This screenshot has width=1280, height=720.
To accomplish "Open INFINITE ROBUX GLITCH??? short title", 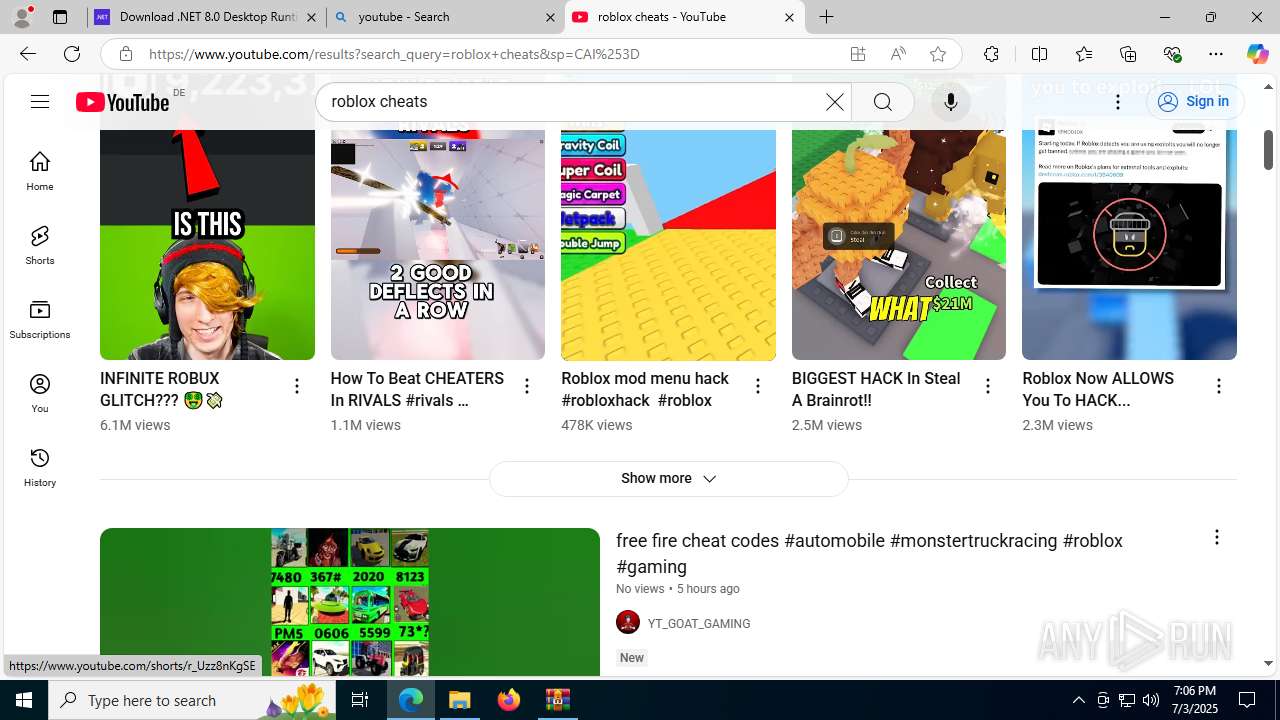I will click(x=161, y=389).
